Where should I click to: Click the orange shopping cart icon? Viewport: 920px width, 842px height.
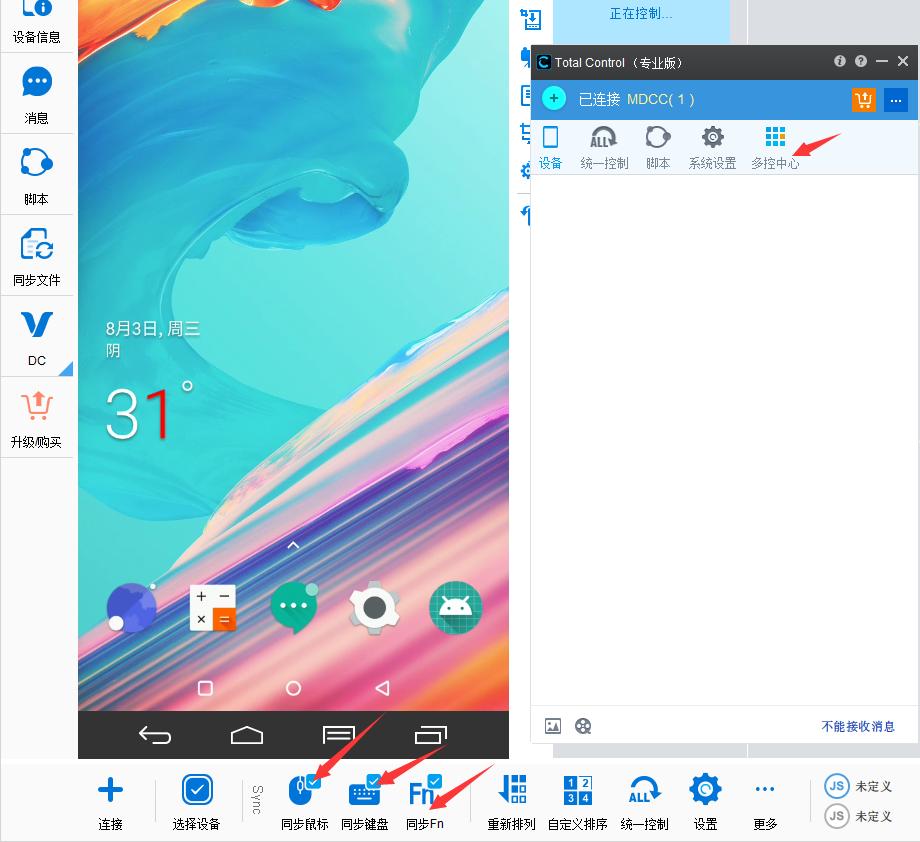[863, 100]
